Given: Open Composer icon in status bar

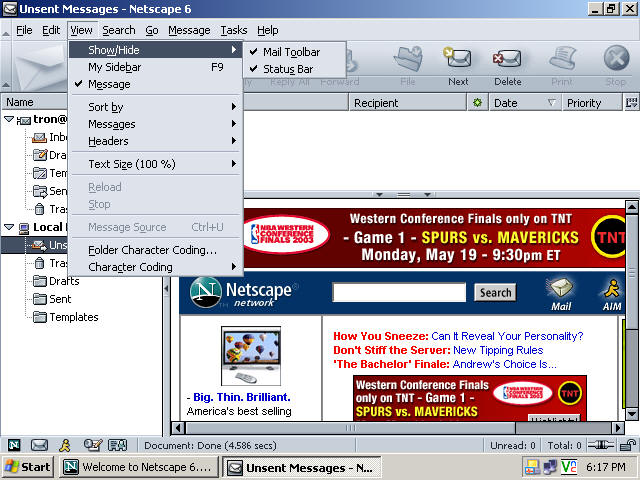Looking at the screenshot, I should [x=92, y=445].
